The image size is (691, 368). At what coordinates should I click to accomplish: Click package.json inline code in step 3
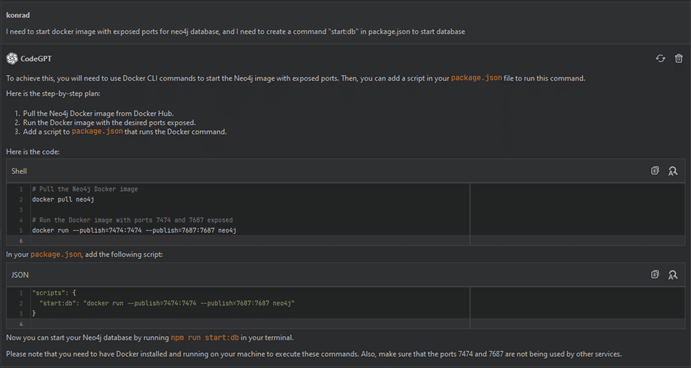97,131
